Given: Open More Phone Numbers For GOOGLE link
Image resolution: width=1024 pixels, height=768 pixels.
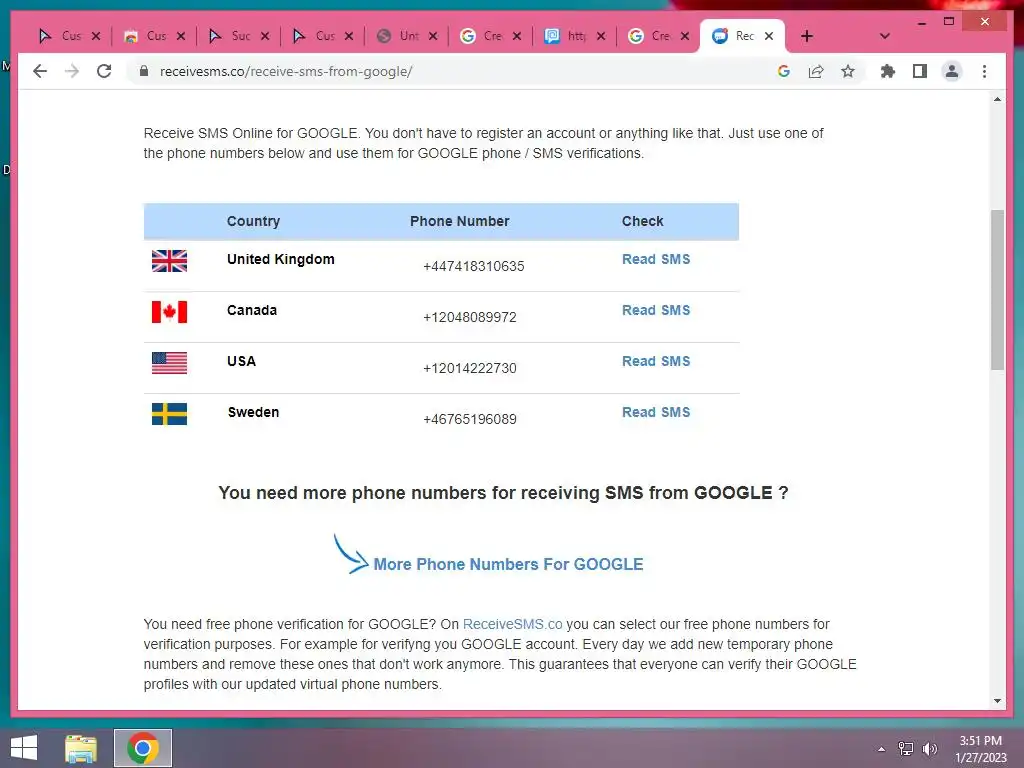Looking at the screenshot, I should 508,564.
